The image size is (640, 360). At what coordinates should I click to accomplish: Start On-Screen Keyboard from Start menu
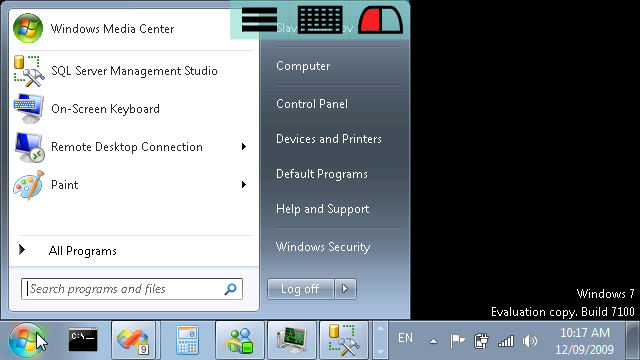pyautogui.click(x=133, y=109)
